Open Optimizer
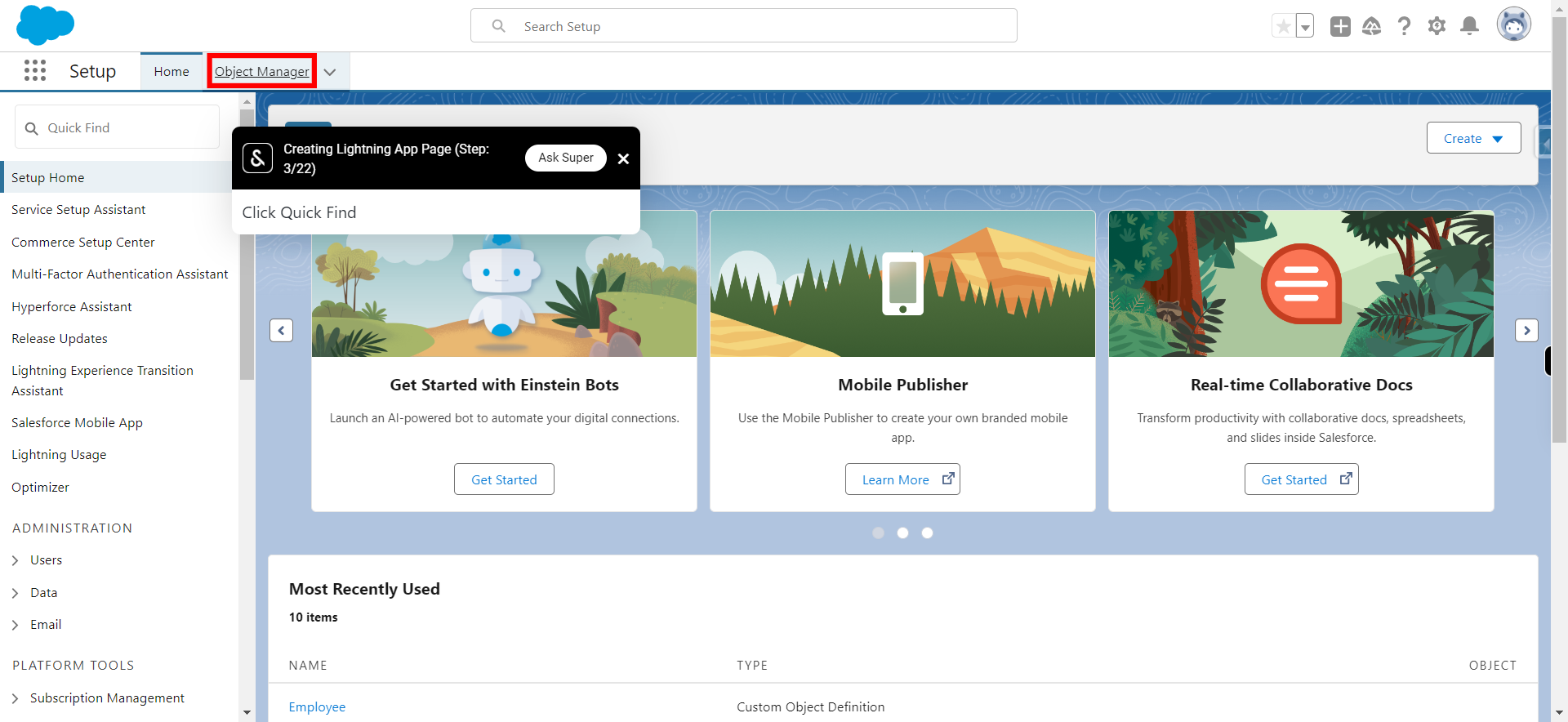This screenshot has width=1568, height=722. [x=40, y=488]
